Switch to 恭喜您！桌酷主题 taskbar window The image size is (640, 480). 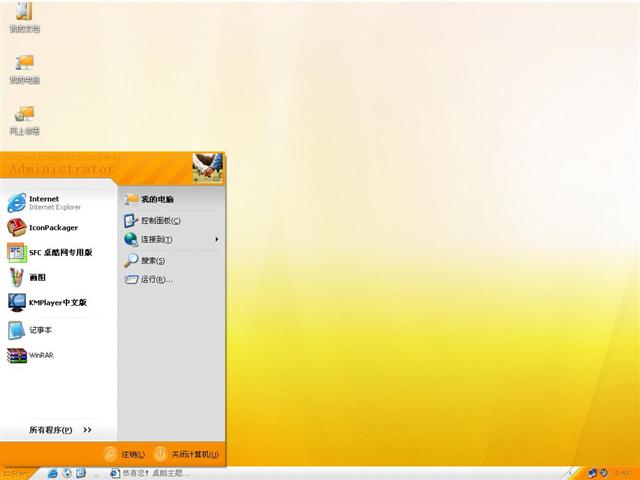point(149,473)
